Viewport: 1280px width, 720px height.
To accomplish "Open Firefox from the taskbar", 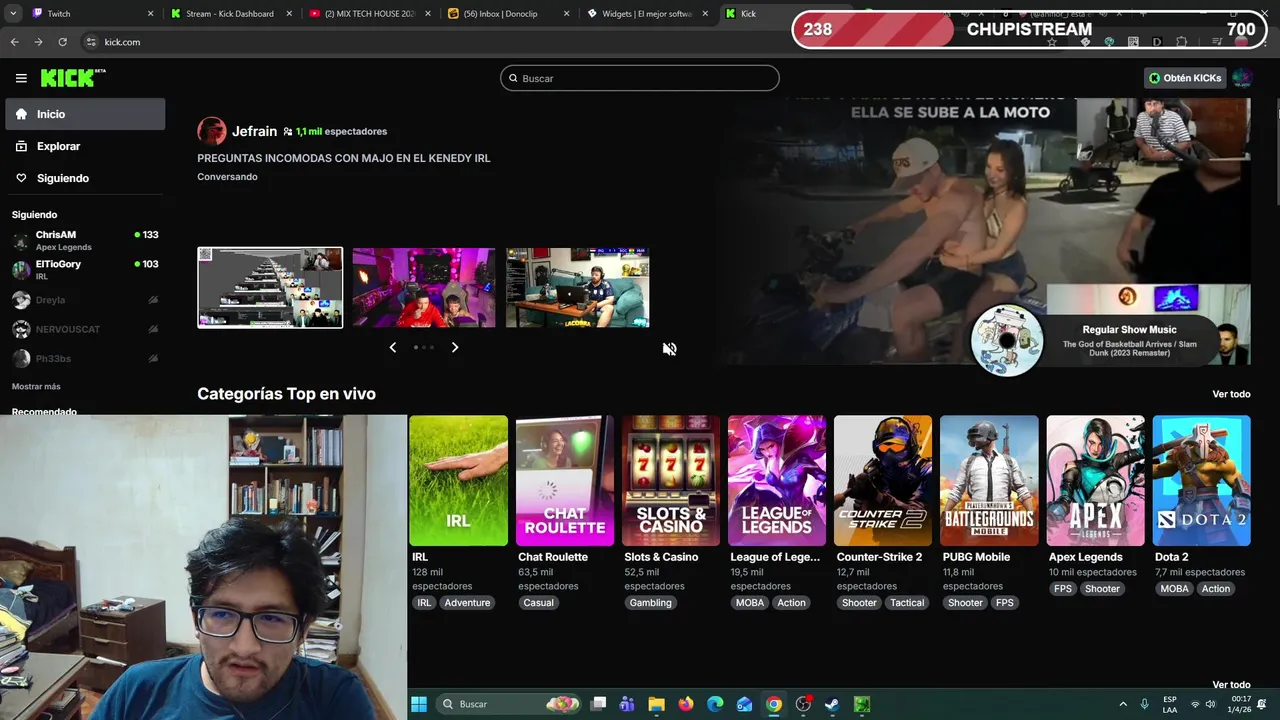I will pyautogui.click(x=685, y=704).
